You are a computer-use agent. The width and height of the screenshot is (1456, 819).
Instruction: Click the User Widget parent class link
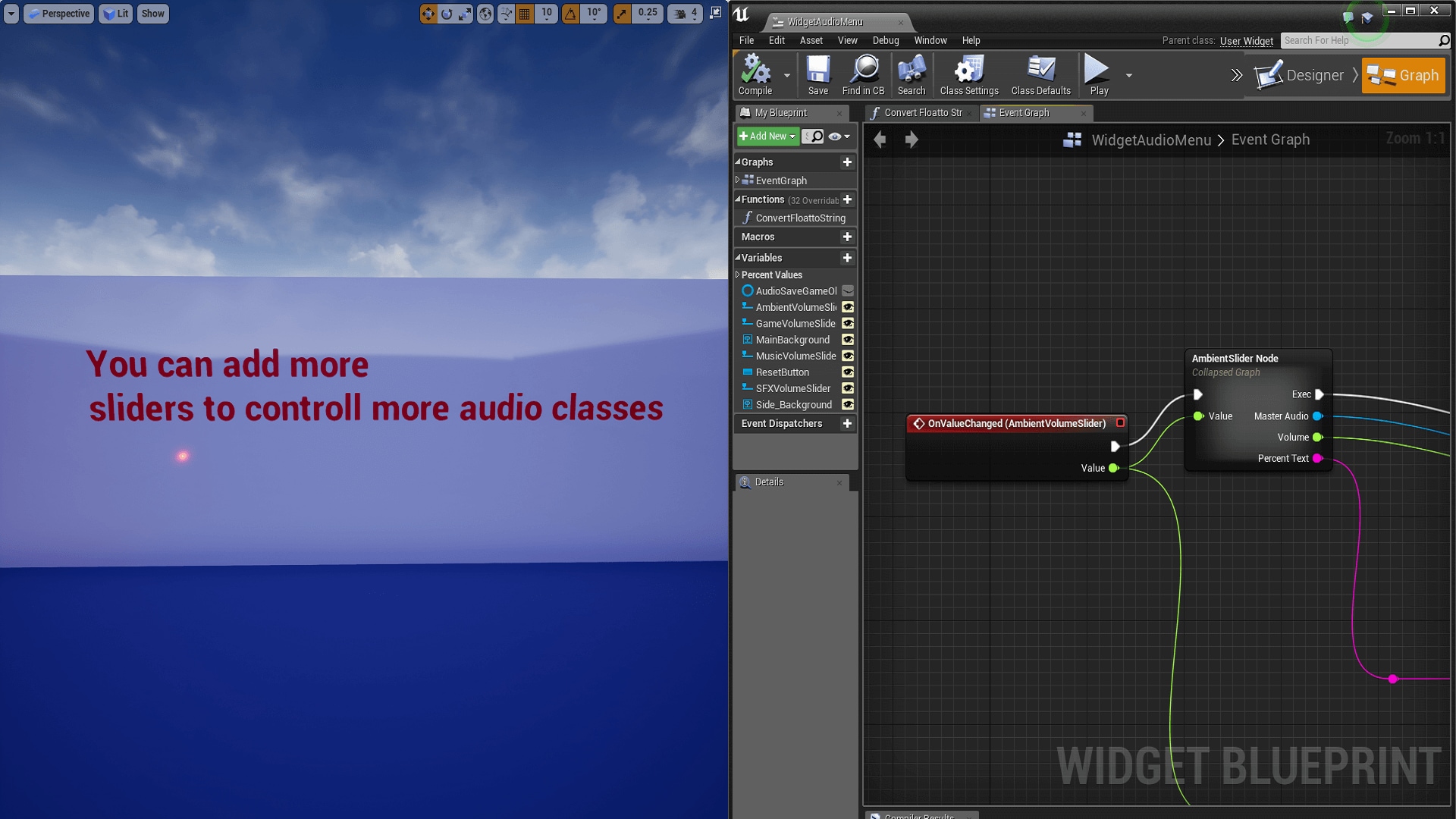(x=1246, y=41)
